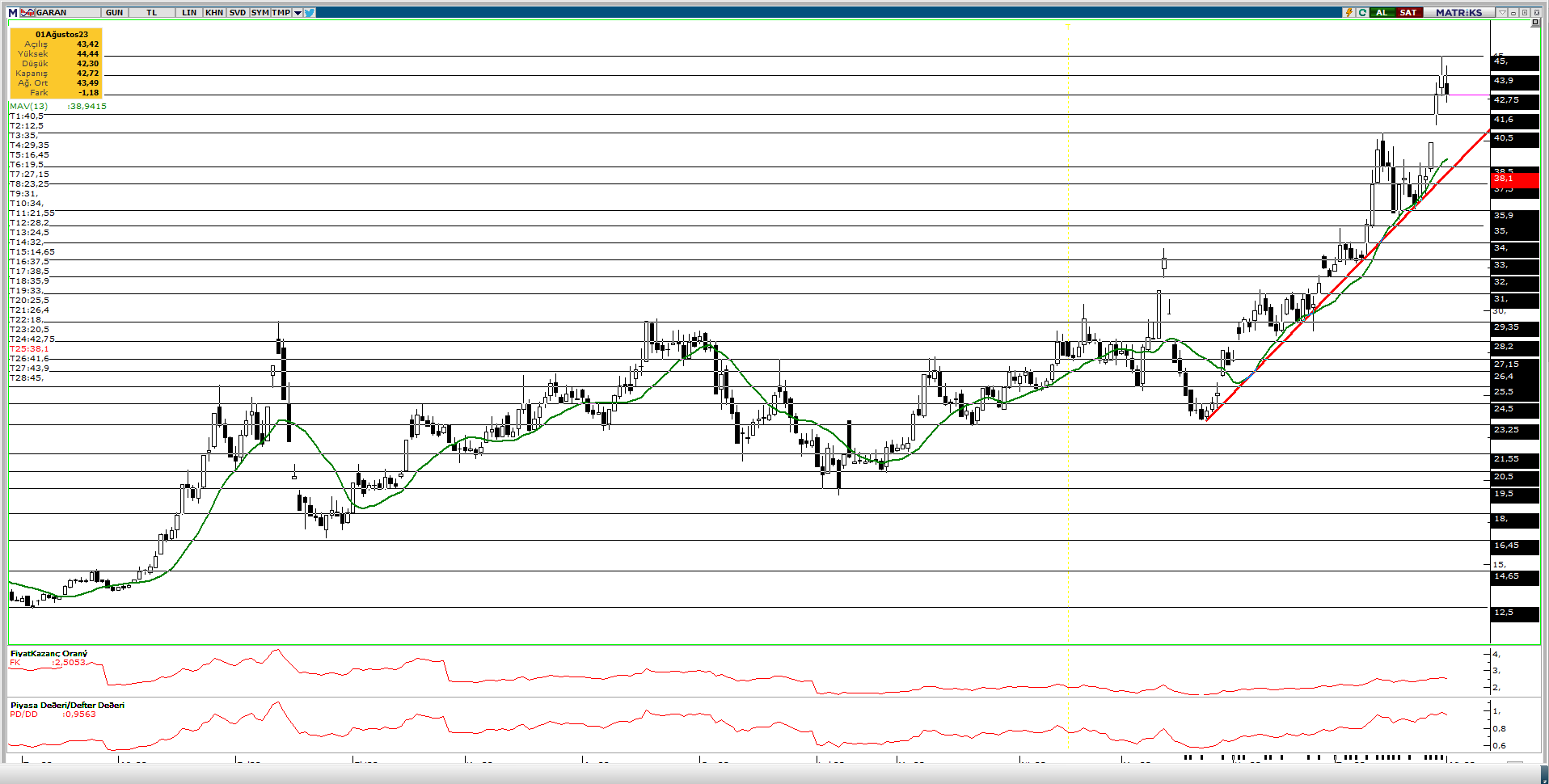Viewport: 1549px width, 784px height.
Task: Click the 35,9 price axis label
Action: tap(1514, 216)
